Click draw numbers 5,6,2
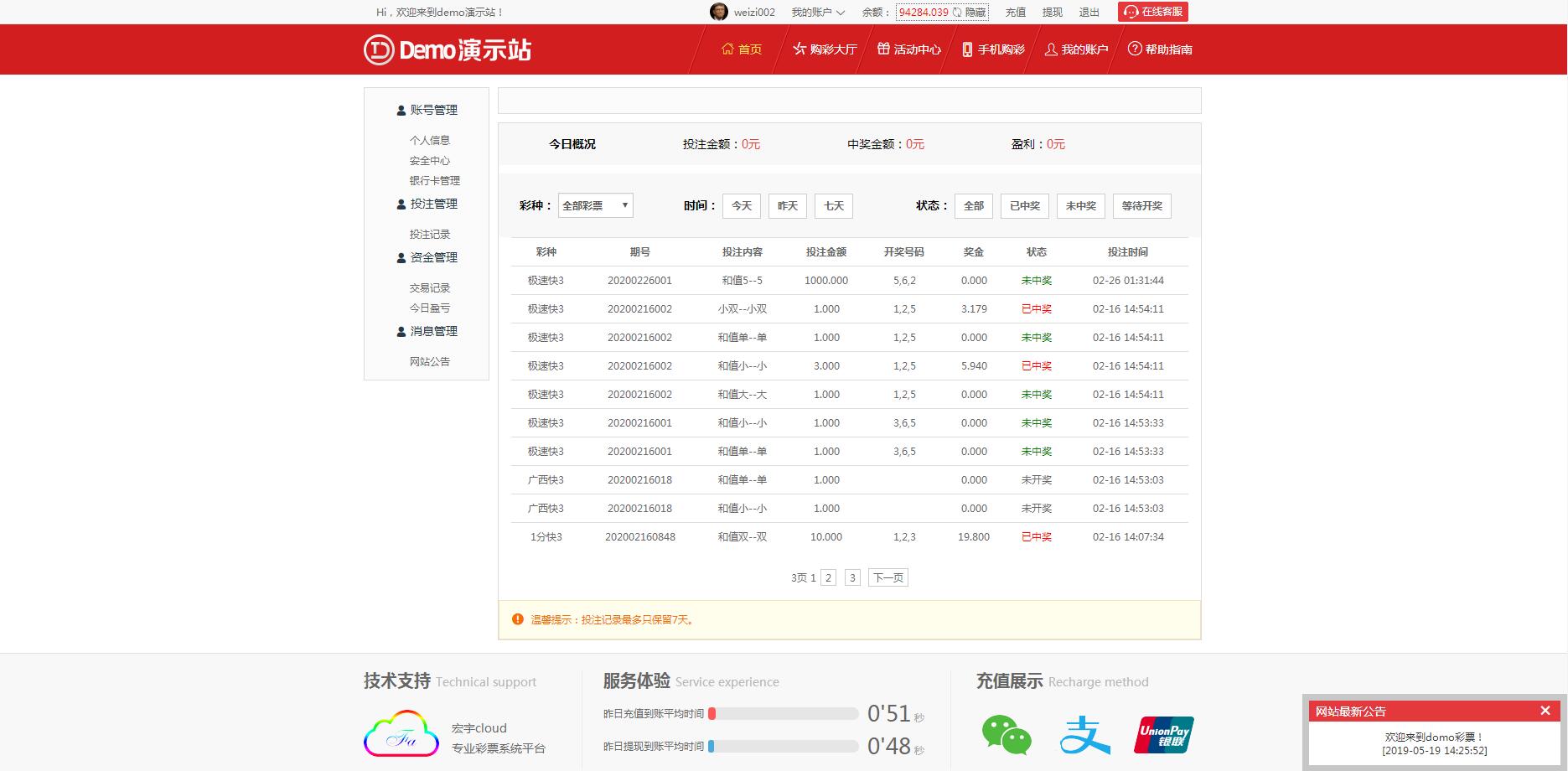The height and width of the screenshot is (771, 1568). pyautogui.click(x=904, y=281)
